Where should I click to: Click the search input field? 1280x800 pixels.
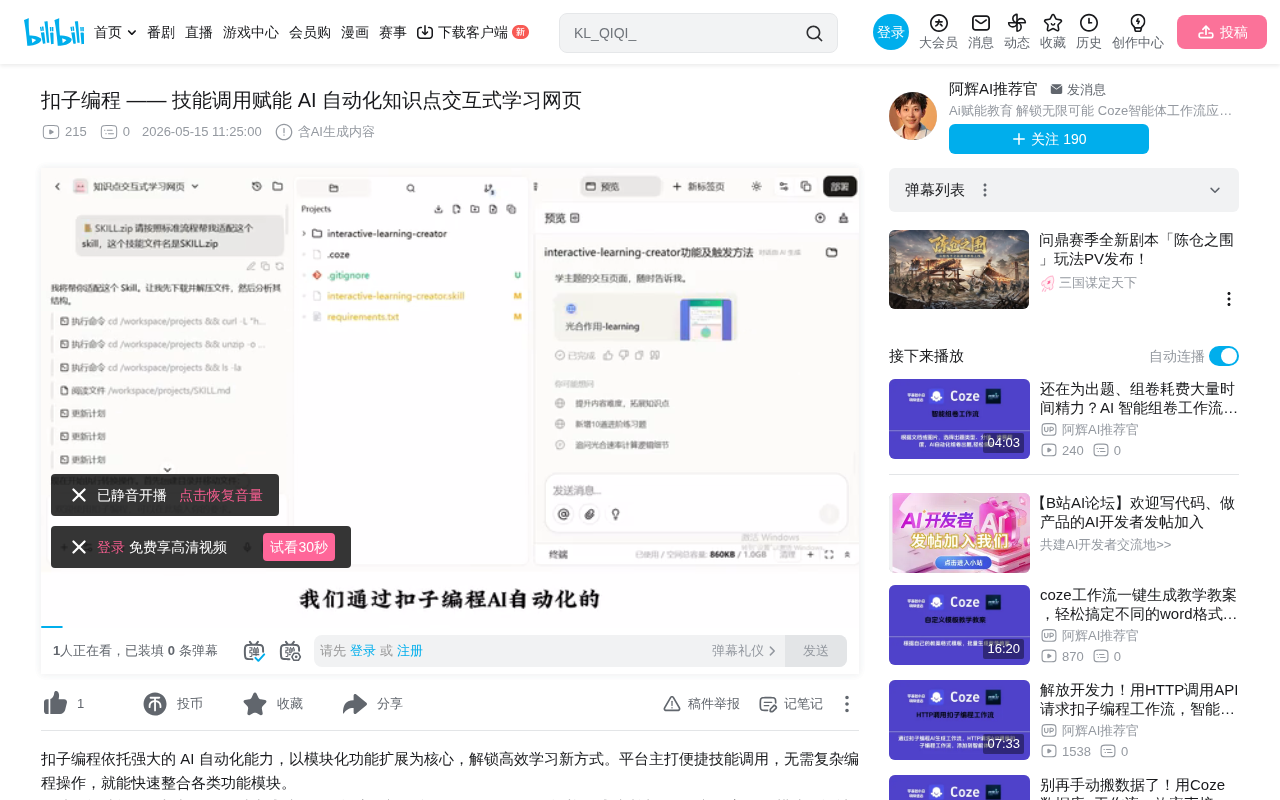pos(685,33)
